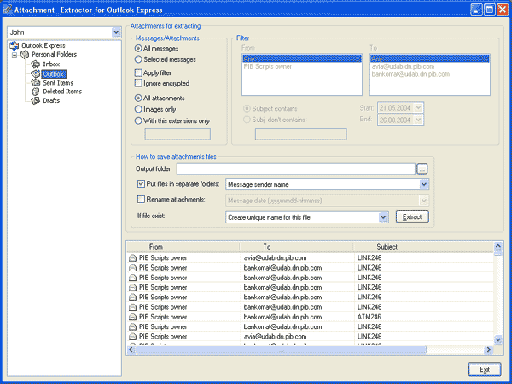This screenshot has width=512, height=384.
Task: Open the Start date dropdown
Action: click(418, 108)
